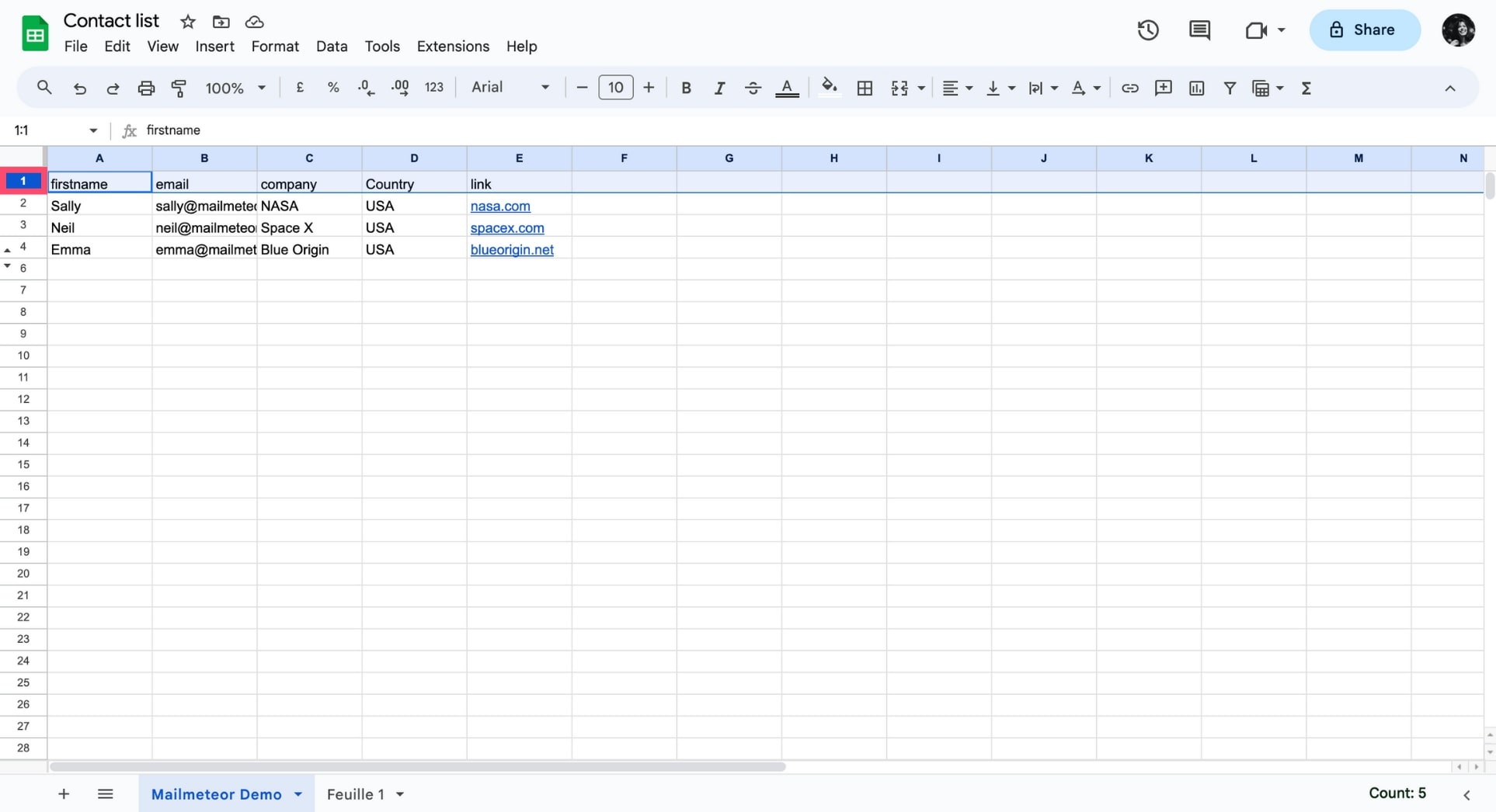
Task: Increase decimal places
Action: tap(401, 88)
